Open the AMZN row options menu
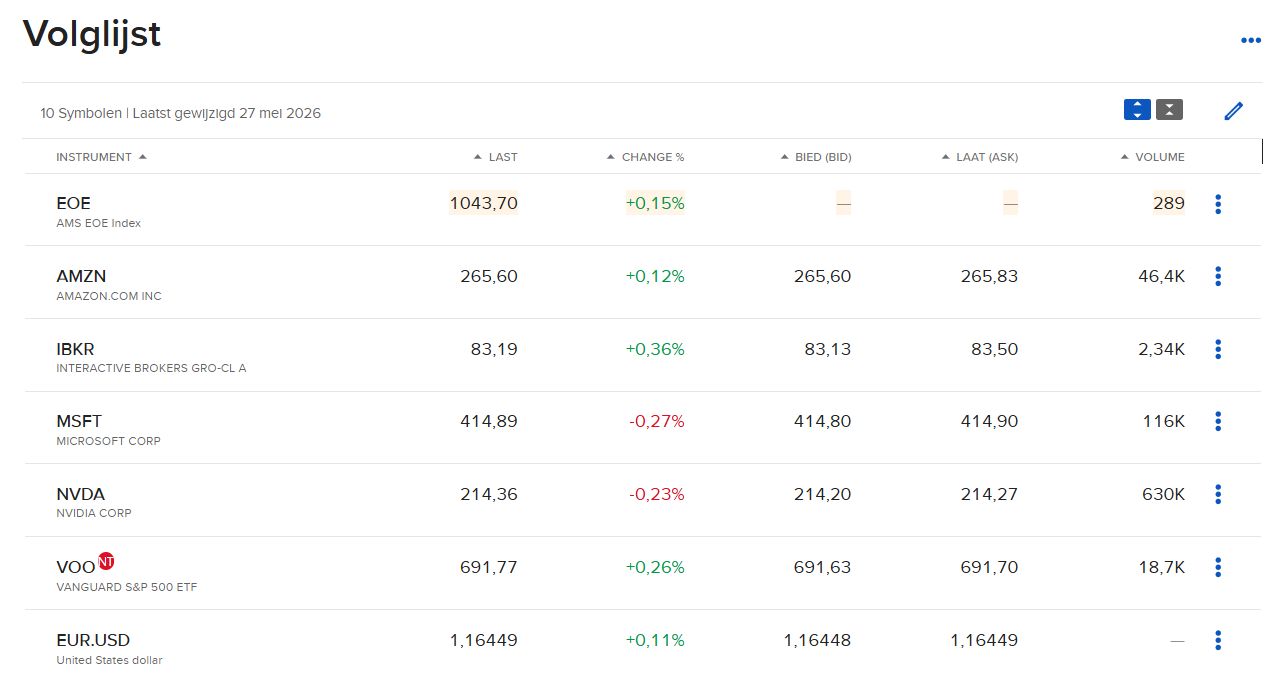Viewport: 1280px width, 678px height. [1218, 276]
